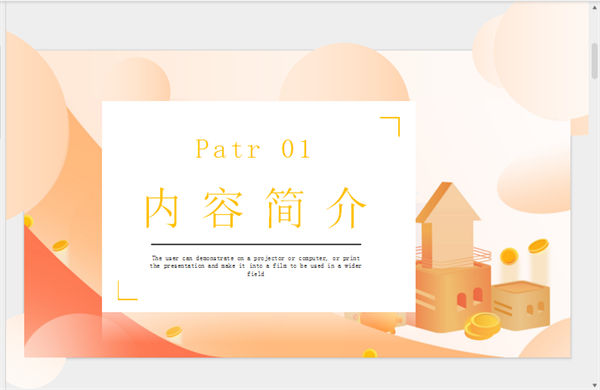Viewport: 600px width, 390px height.
Task: Select the small box building illustration
Action: (521, 305)
